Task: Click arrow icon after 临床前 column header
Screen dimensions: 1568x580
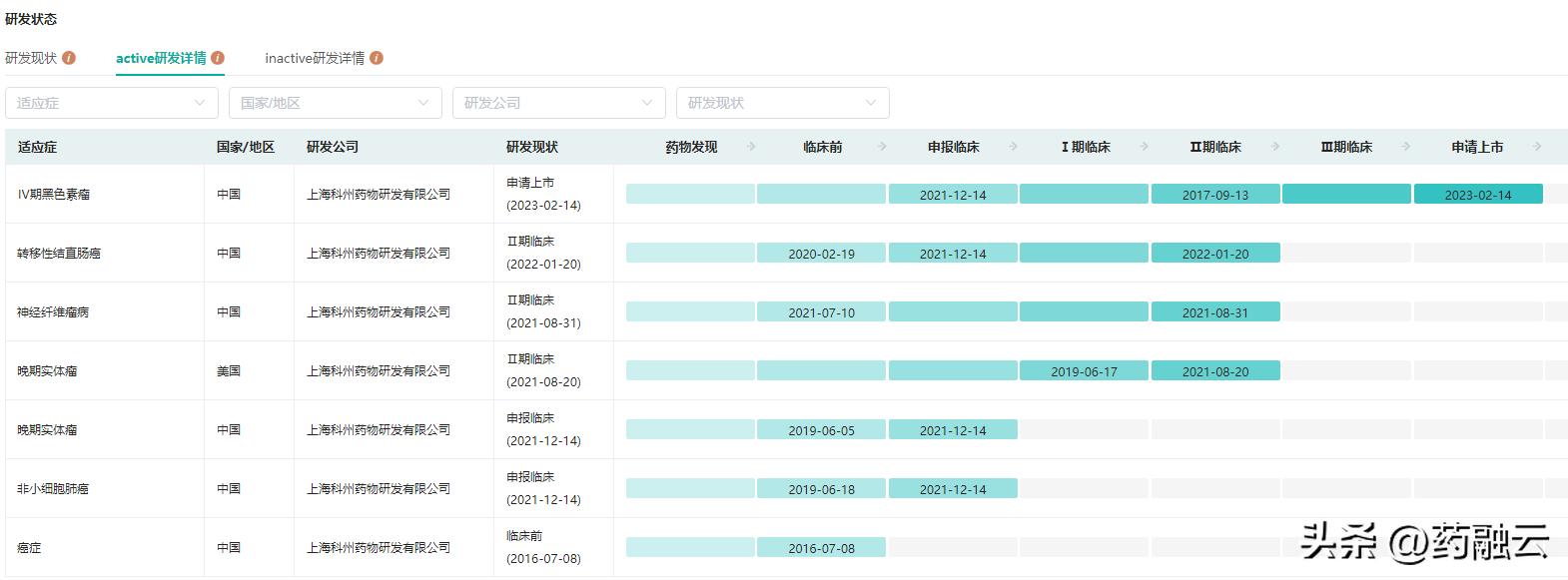Action: [x=882, y=147]
